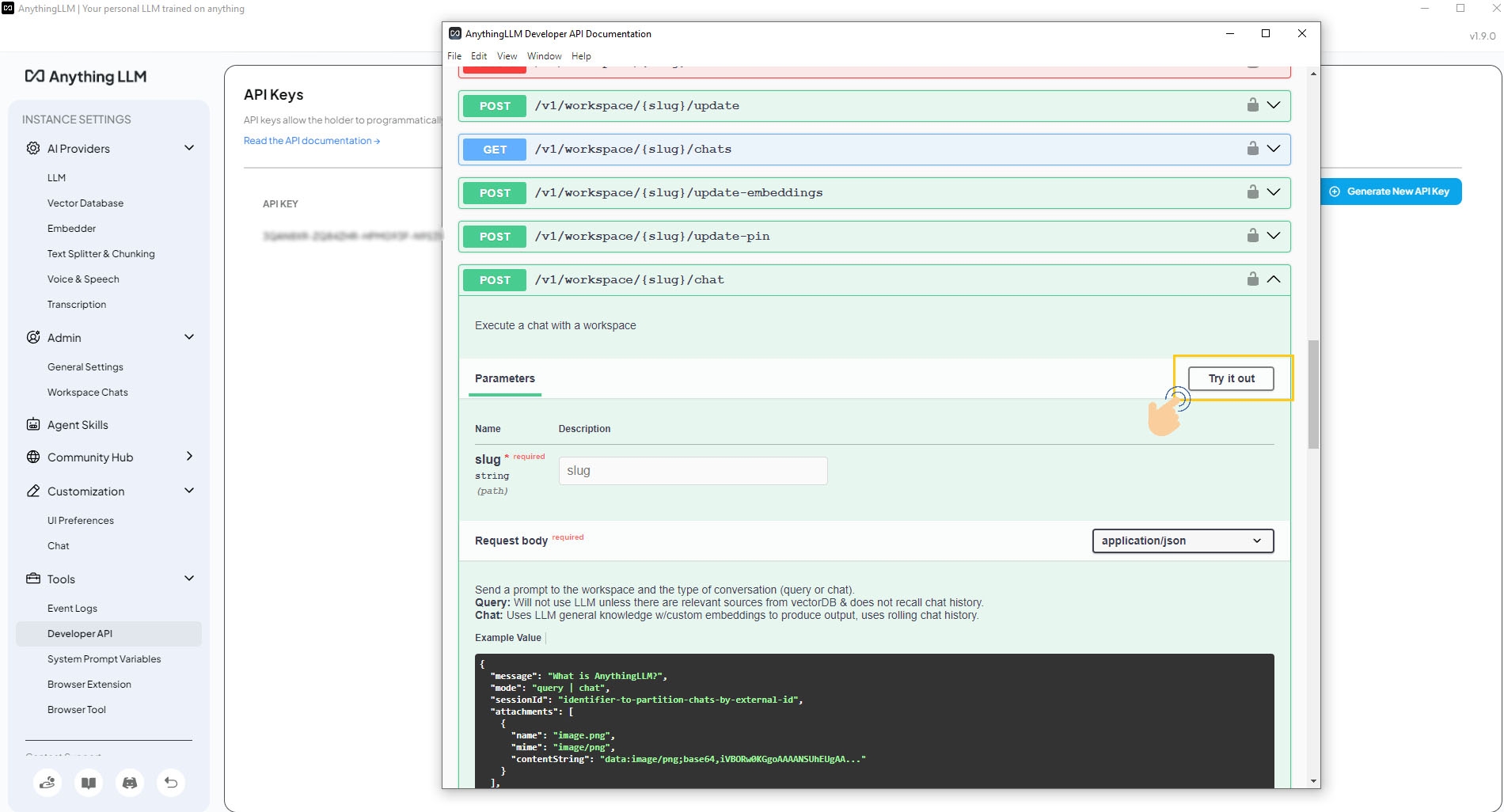Click the support hand icon
This screenshot has height=812, width=1504.
pyautogui.click(x=47, y=783)
